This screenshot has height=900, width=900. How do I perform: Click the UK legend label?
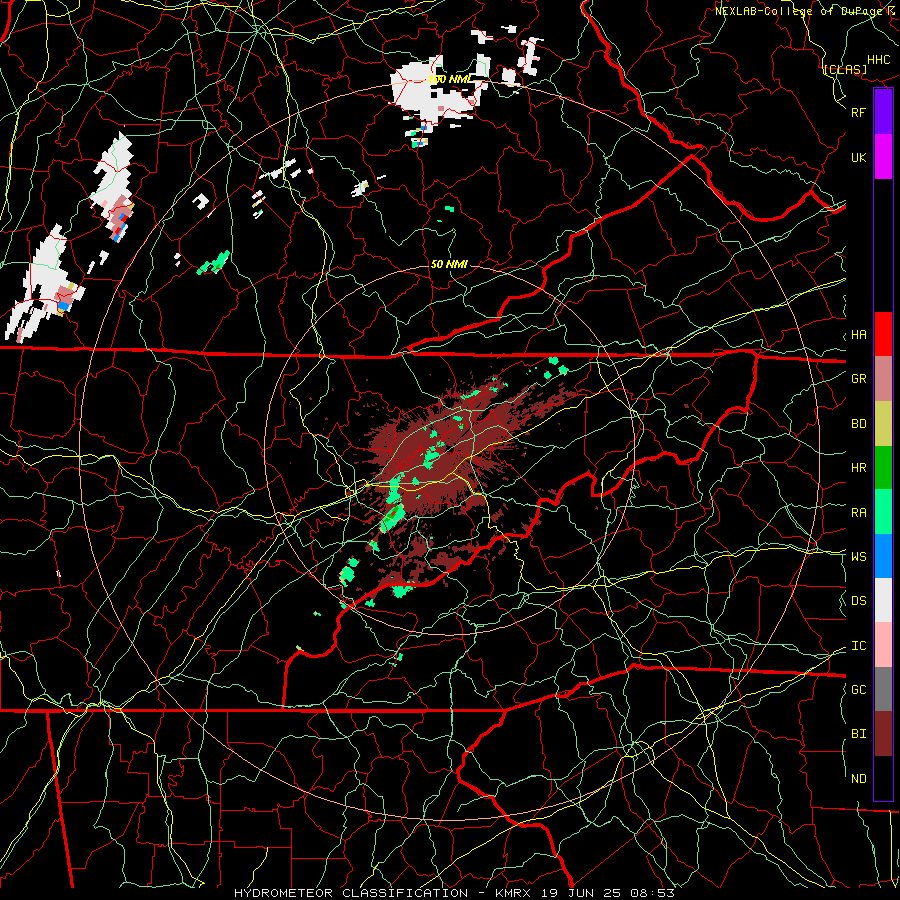tap(858, 157)
